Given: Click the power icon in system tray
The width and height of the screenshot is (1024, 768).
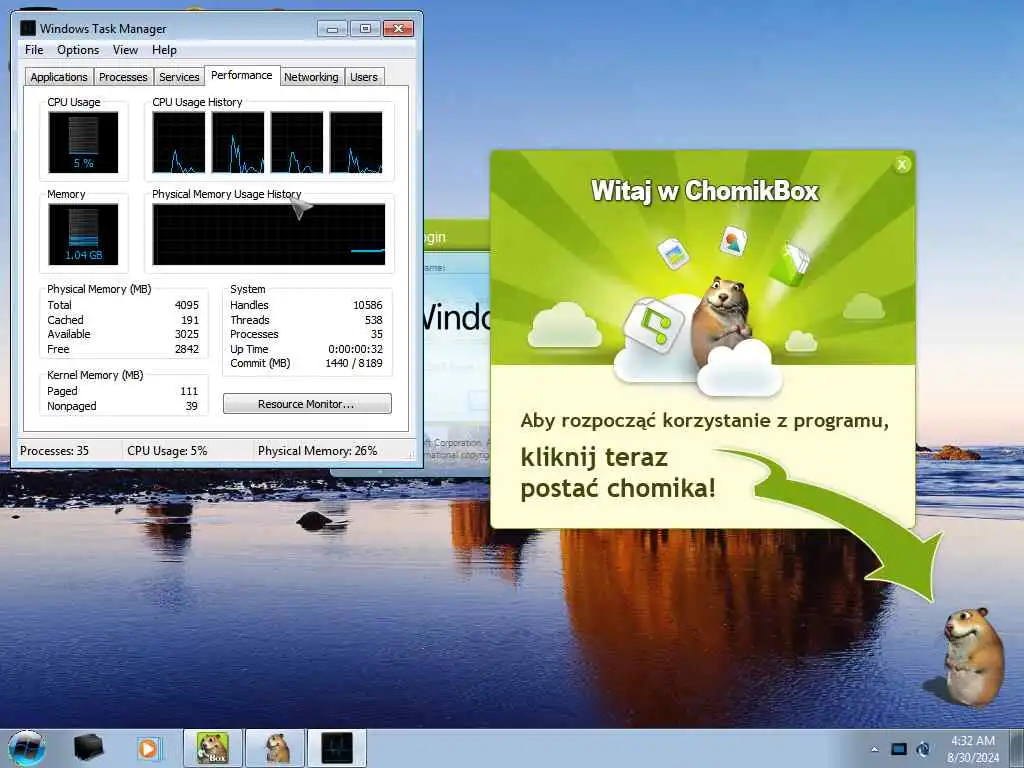Looking at the screenshot, I should [923, 749].
